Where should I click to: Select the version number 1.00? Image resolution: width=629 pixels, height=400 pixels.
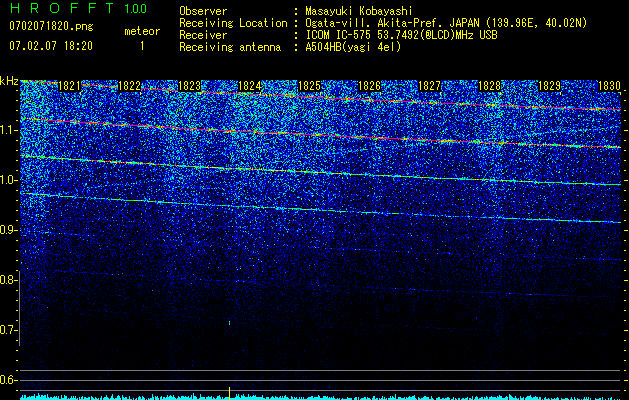pos(135,8)
